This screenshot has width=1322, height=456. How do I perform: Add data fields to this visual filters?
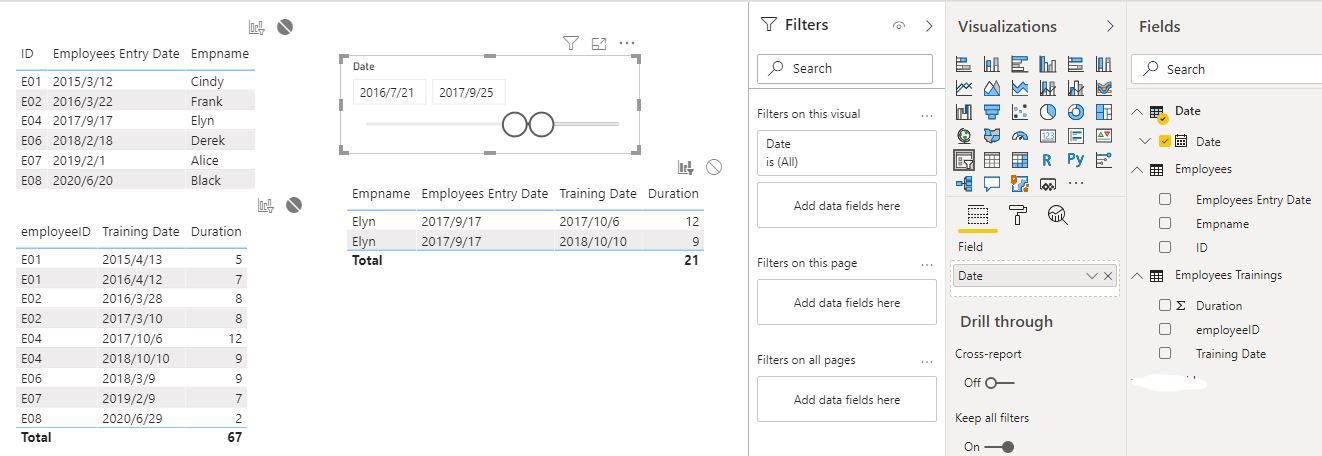coord(847,206)
